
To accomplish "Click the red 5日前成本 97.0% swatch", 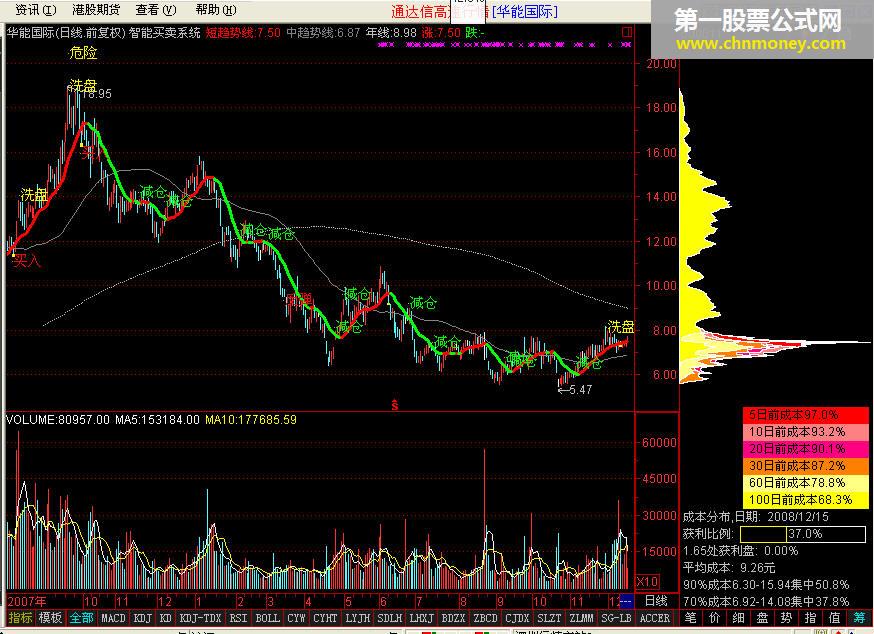I will [805, 415].
